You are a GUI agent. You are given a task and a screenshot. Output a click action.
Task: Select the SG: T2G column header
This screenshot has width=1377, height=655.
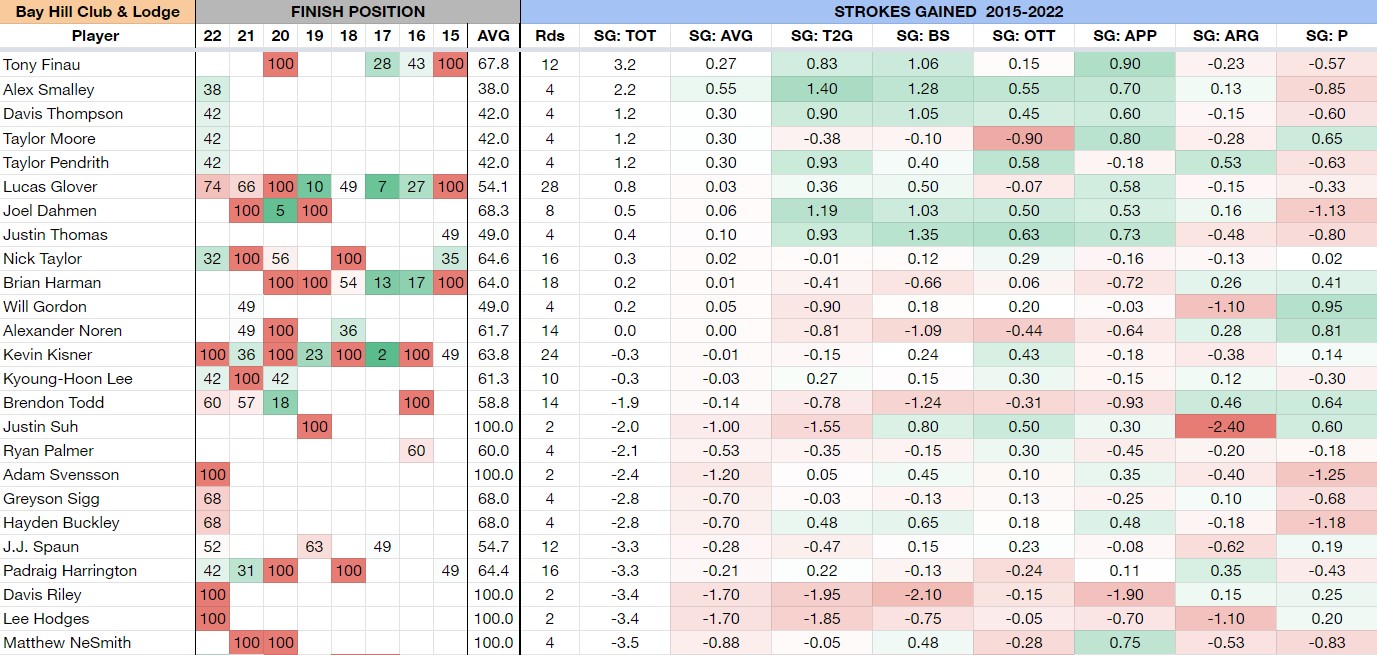(821, 36)
